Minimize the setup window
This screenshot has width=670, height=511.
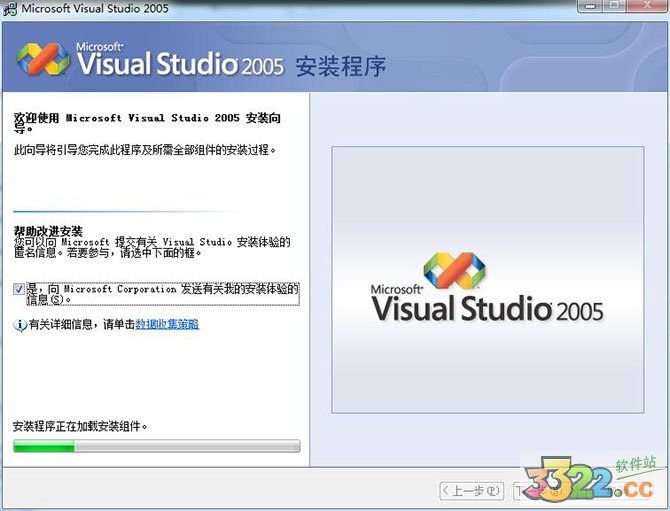pos(591,6)
